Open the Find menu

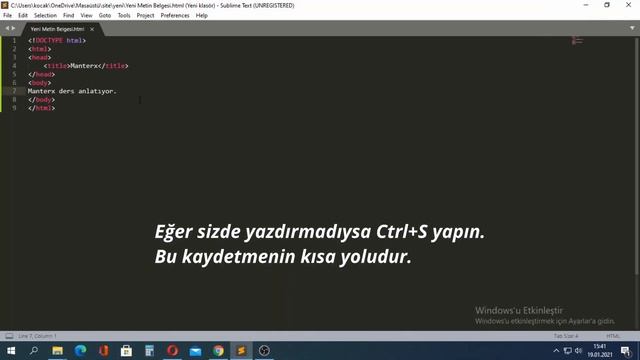coord(69,16)
